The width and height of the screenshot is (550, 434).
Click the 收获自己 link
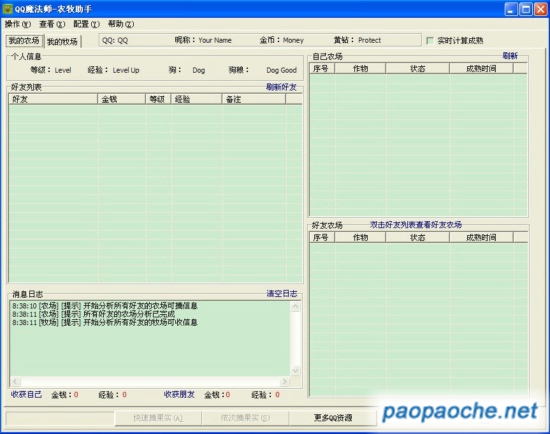[26, 394]
